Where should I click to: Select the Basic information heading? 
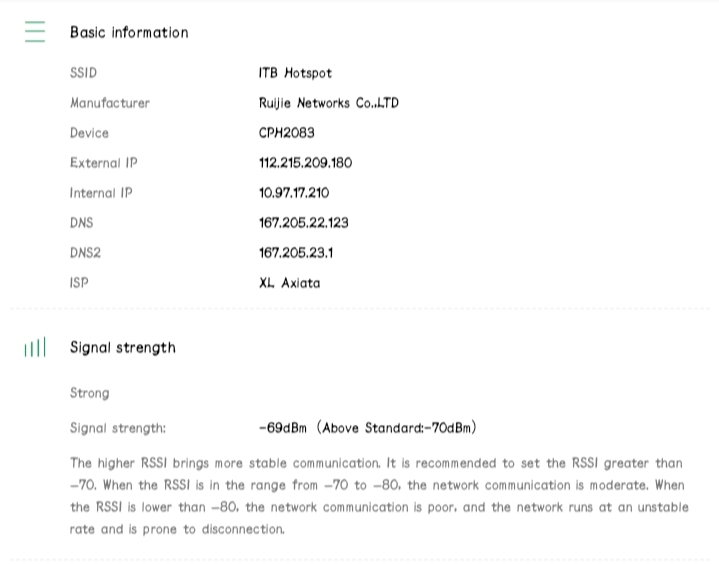(x=129, y=32)
